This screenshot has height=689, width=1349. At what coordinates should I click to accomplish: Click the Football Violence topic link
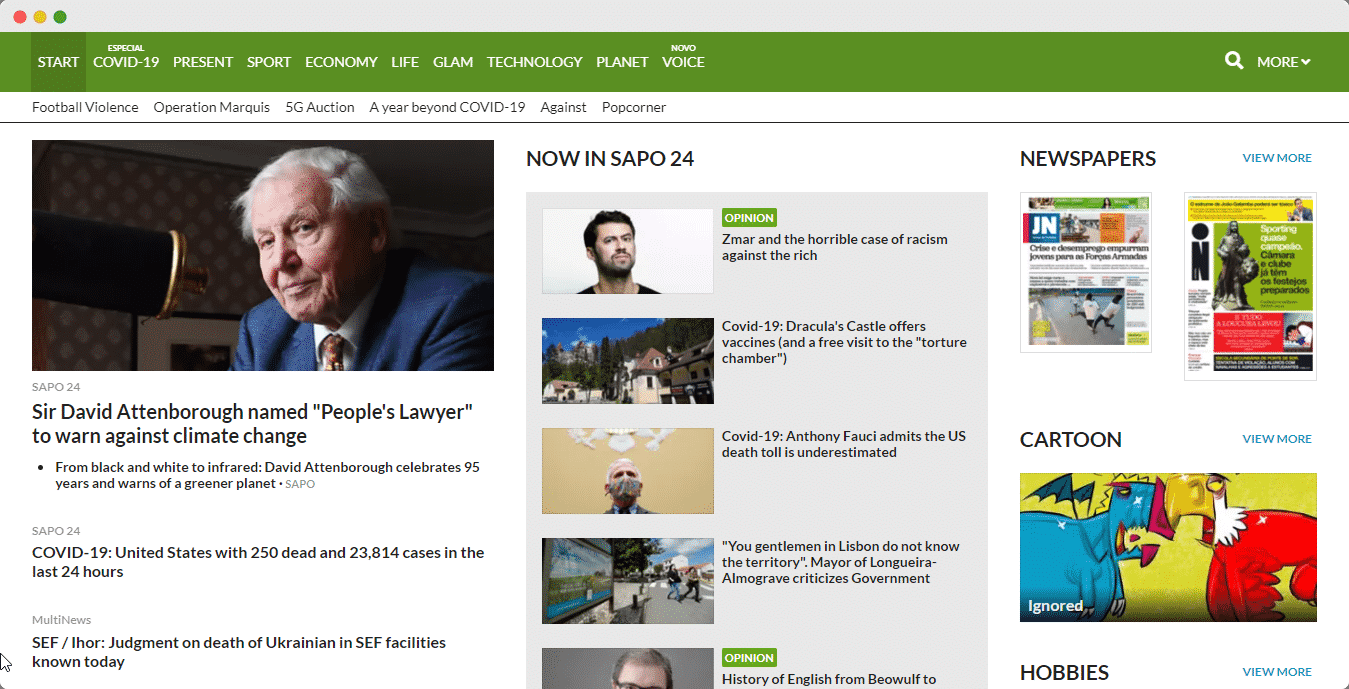coord(85,107)
